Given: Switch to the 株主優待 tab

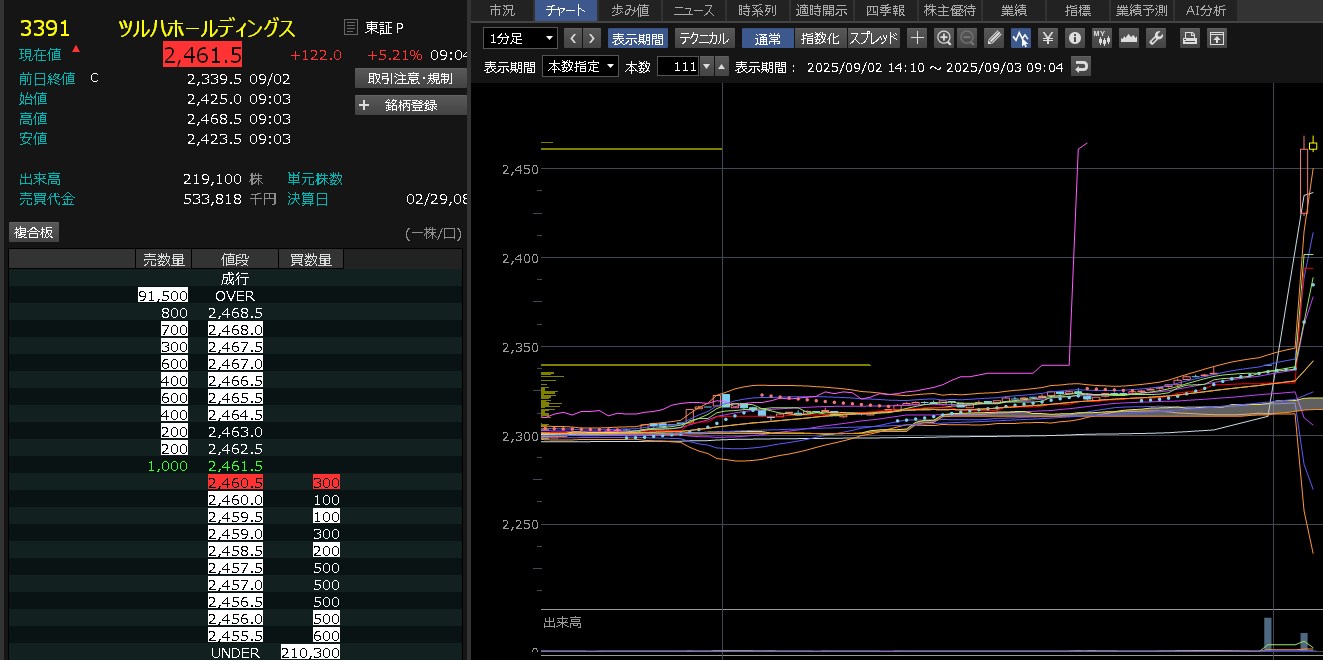Looking at the screenshot, I should click(949, 10).
